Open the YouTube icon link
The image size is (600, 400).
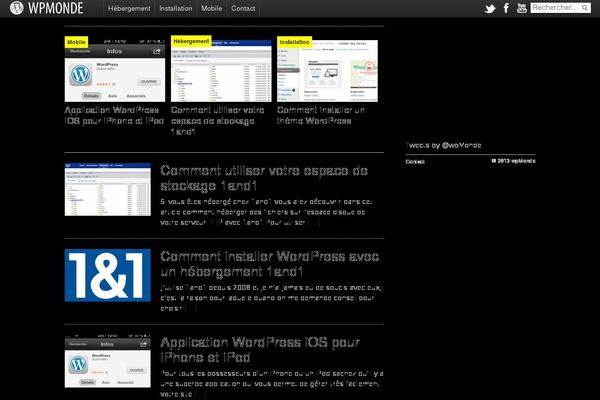tap(522, 8)
